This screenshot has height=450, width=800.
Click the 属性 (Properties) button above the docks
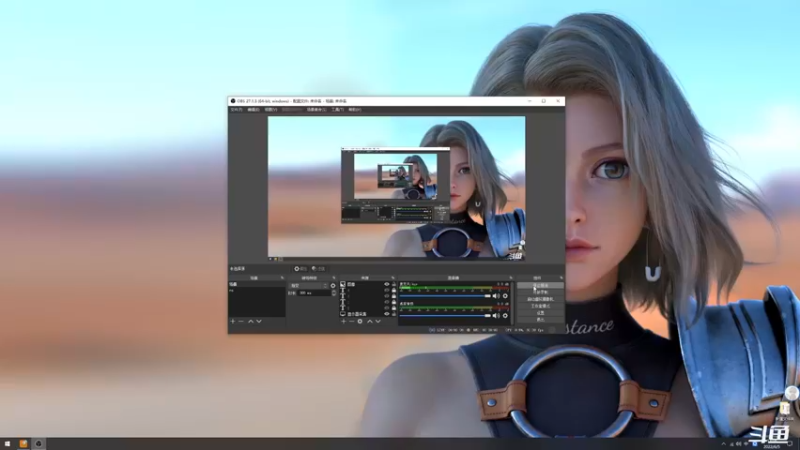301,269
